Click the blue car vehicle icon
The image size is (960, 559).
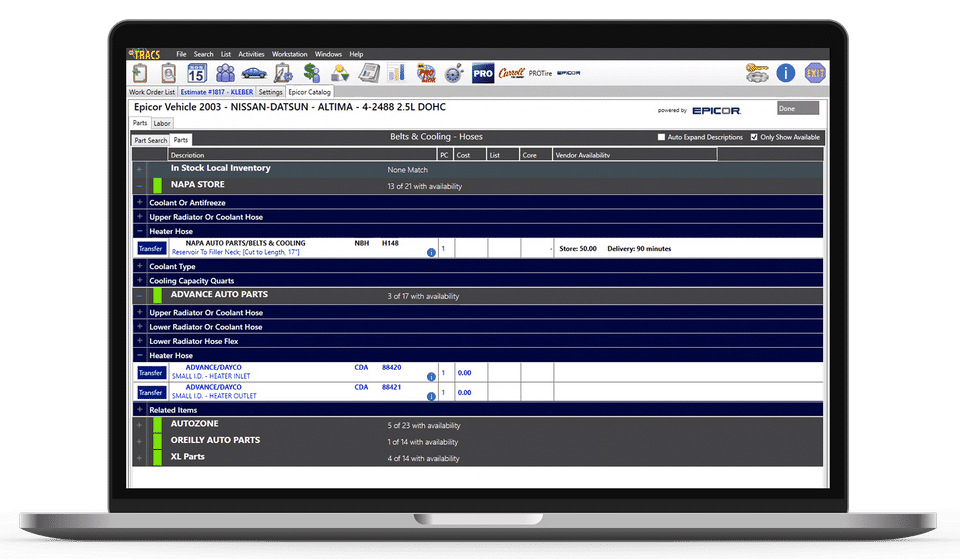point(254,73)
